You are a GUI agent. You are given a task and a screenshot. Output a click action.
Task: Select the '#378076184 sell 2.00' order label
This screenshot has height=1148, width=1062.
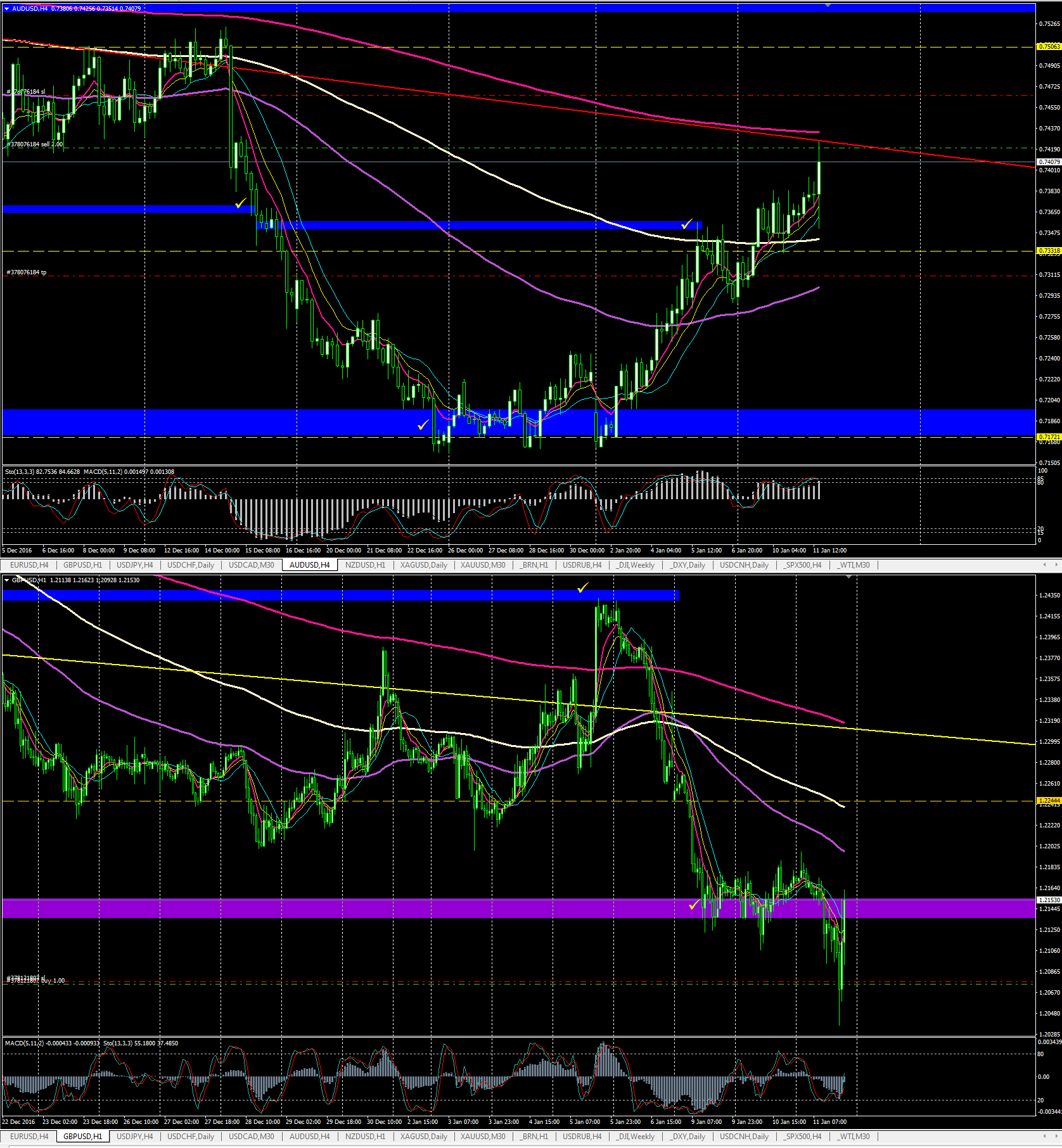pos(35,144)
